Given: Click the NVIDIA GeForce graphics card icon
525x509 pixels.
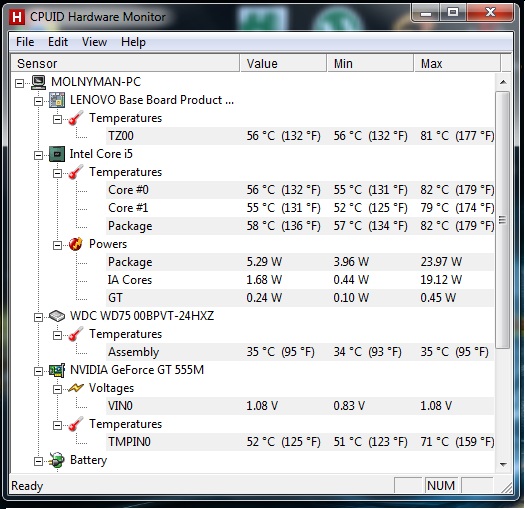Looking at the screenshot, I should (x=57, y=370).
